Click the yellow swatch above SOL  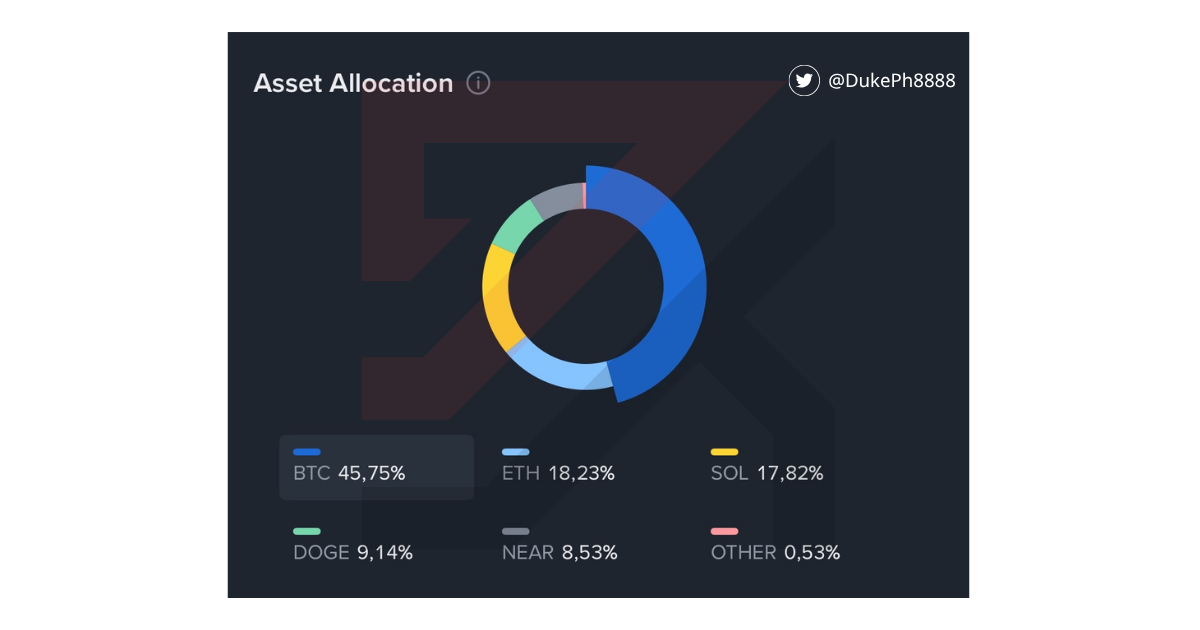(x=724, y=452)
